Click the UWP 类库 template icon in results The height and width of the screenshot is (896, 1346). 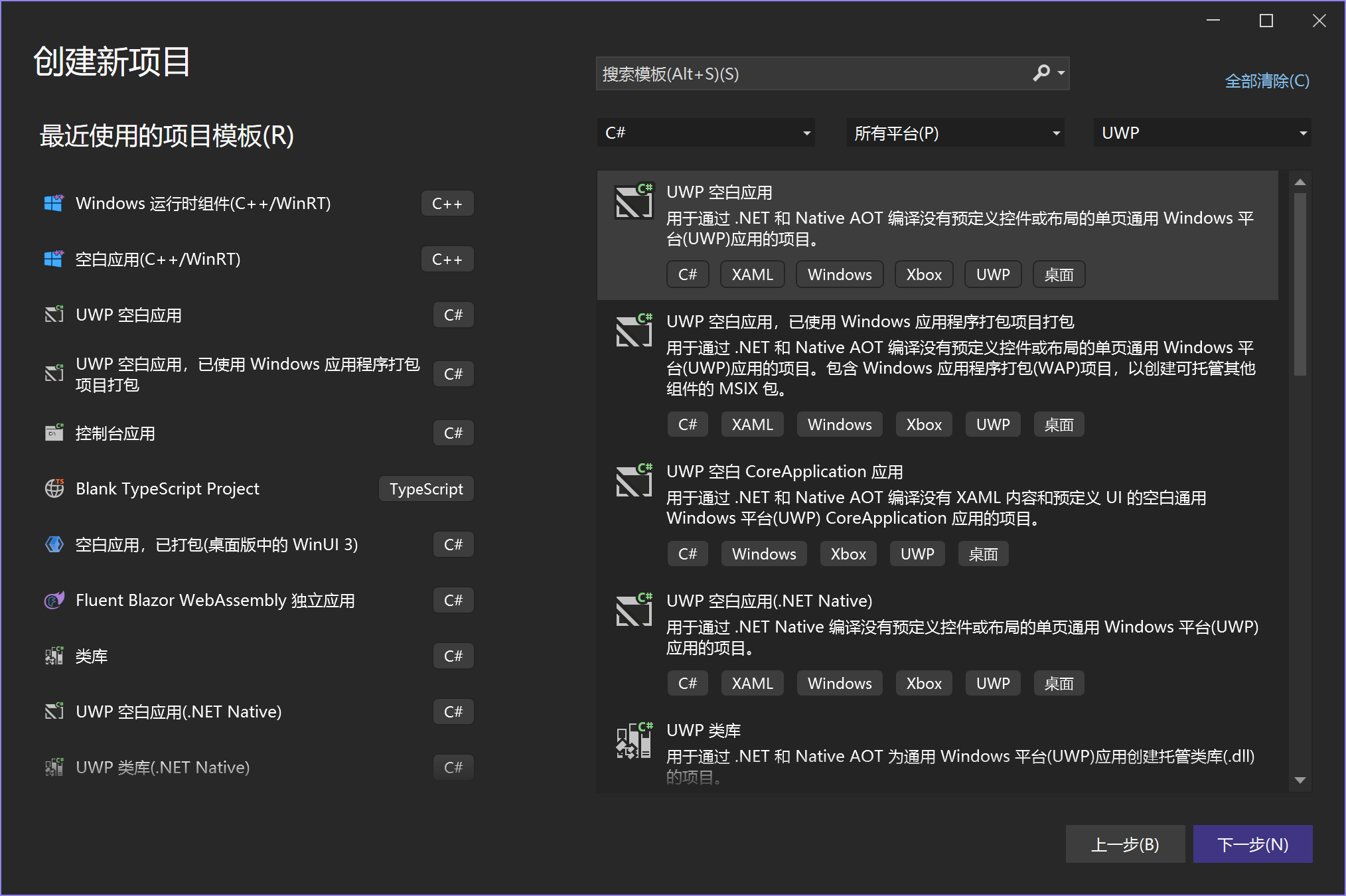pyautogui.click(x=633, y=741)
